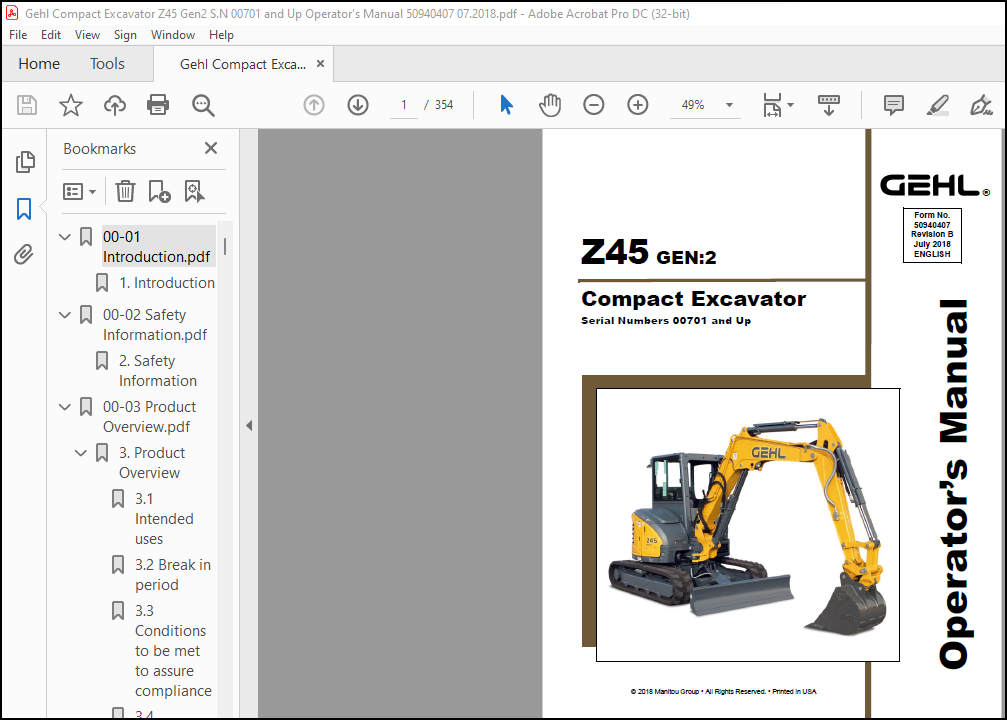Click the 49% zoom value field
Image resolution: width=1007 pixels, height=720 pixels.
pyautogui.click(x=693, y=105)
